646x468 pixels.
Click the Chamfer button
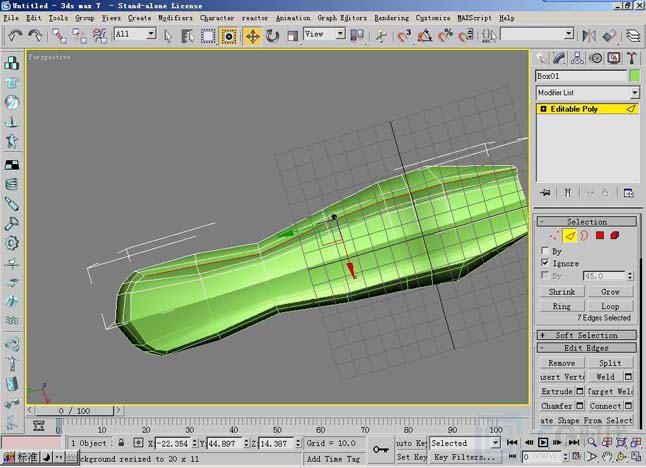[x=557, y=406]
